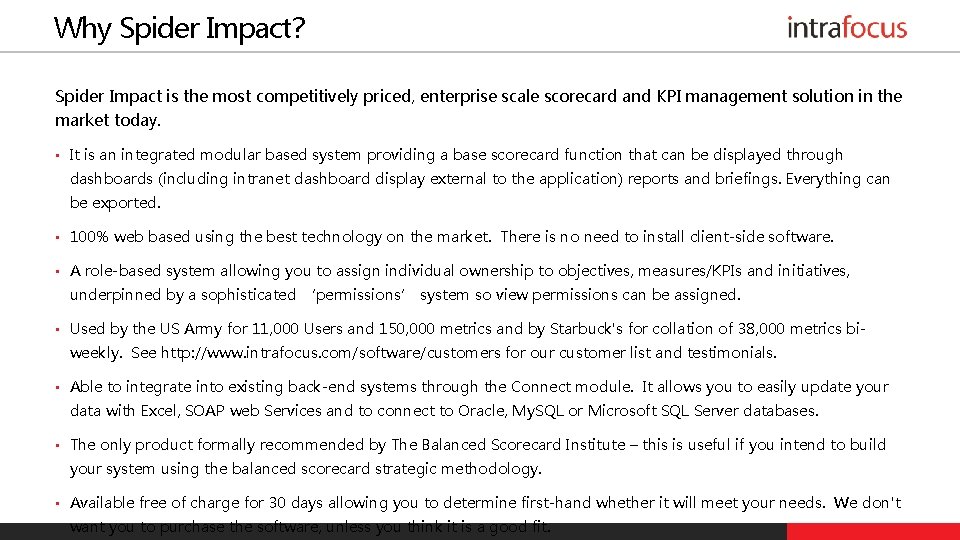Select the free 30 days trial bullet
The height and width of the screenshot is (540, 960).
tap(485, 503)
